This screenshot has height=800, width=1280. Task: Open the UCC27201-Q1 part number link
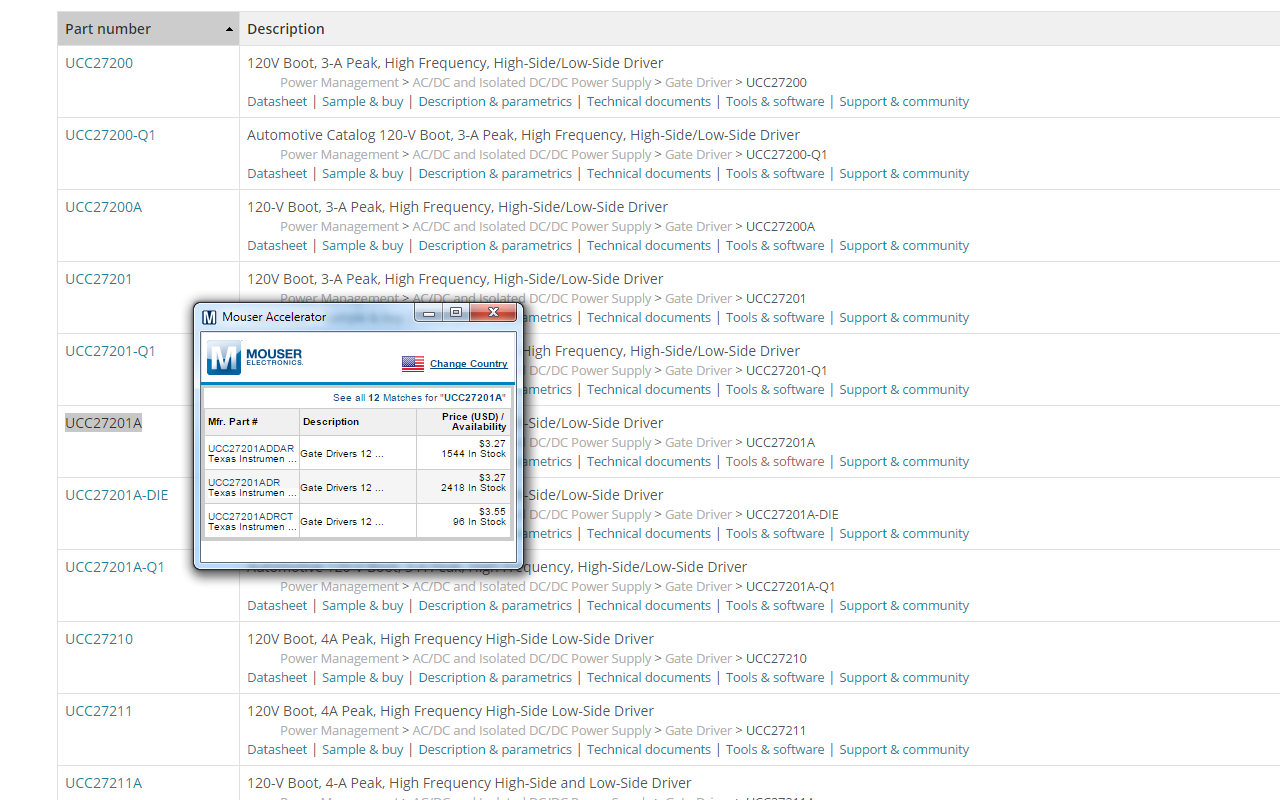(x=111, y=351)
